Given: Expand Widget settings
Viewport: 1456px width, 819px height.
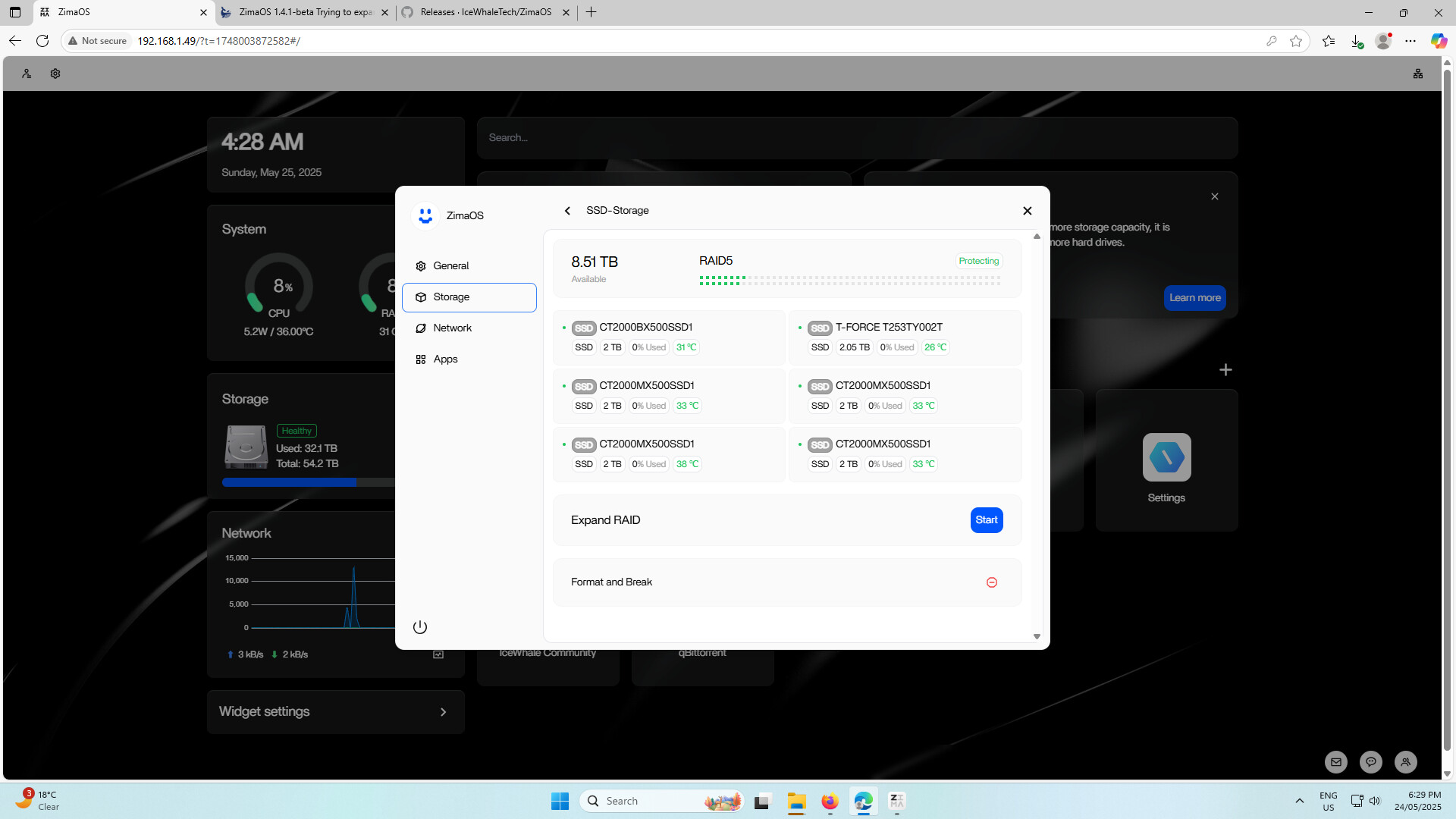Looking at the screenshot, I should pos(335,712).
